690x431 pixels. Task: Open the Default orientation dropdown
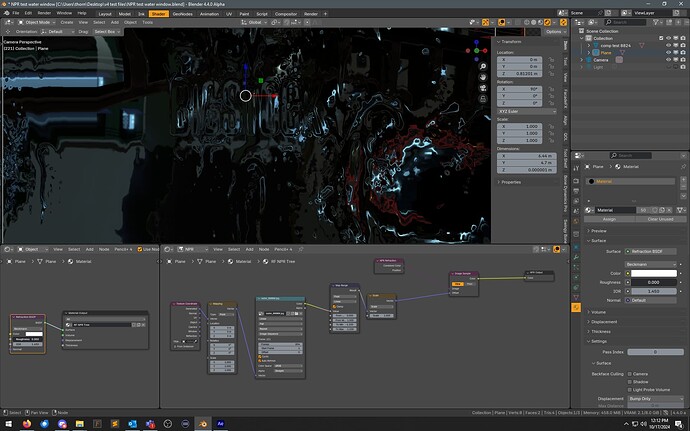tap(57, 32)
